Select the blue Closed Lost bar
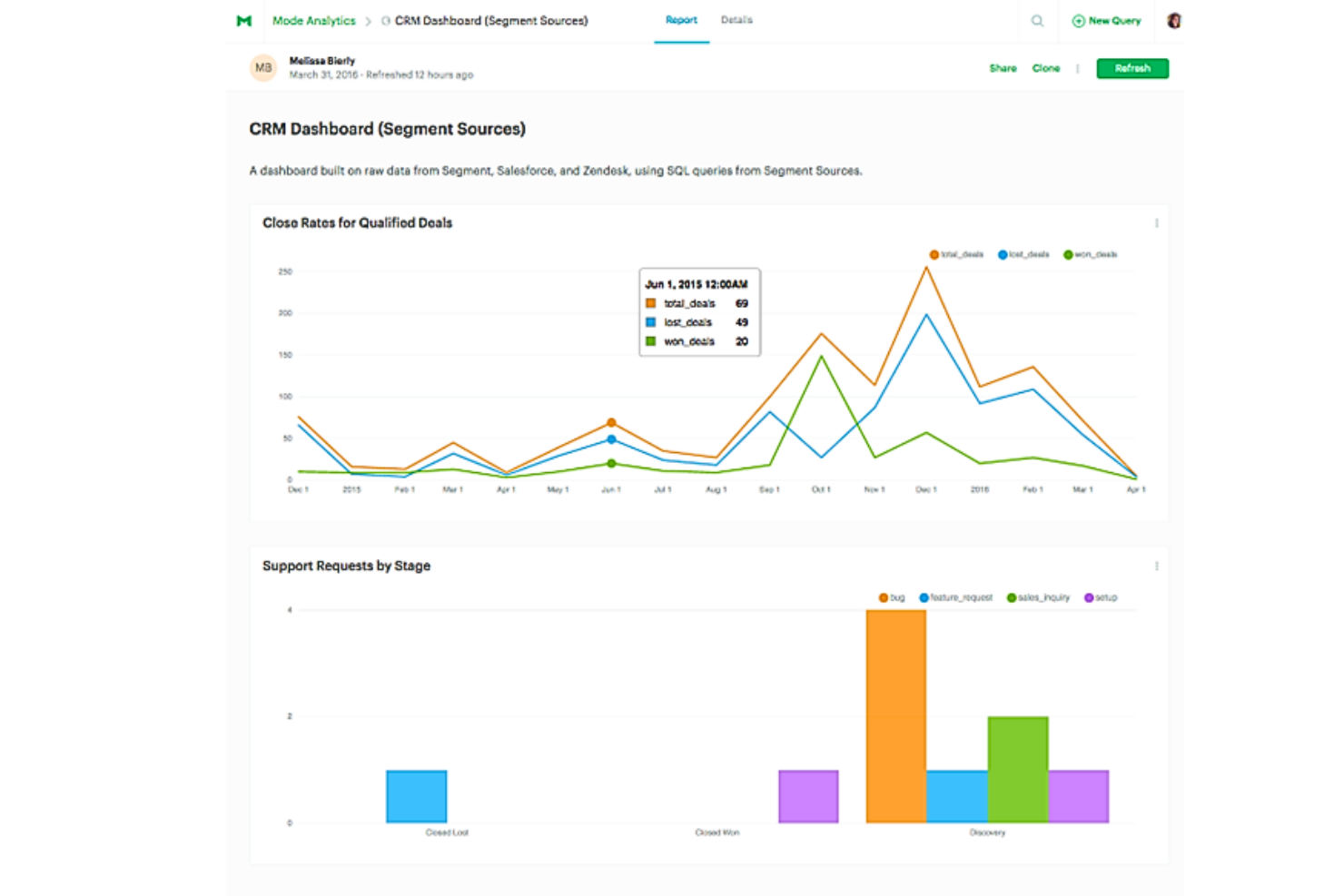This screenshot has height=896, width=1344. [x=417, y=796]
